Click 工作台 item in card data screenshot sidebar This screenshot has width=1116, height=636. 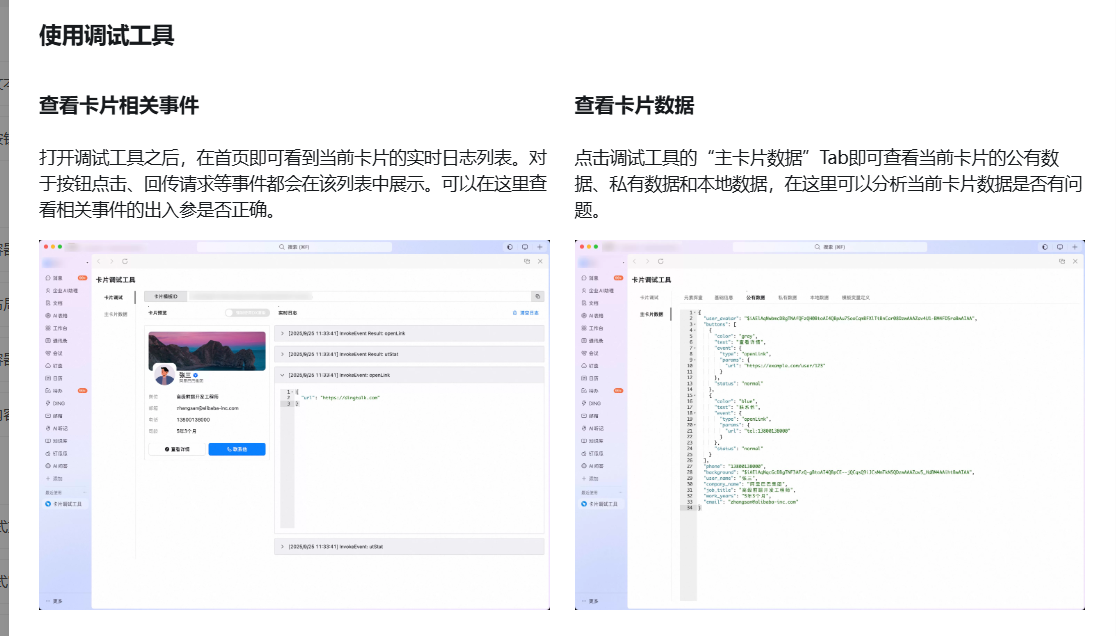[x=592, y=328]
